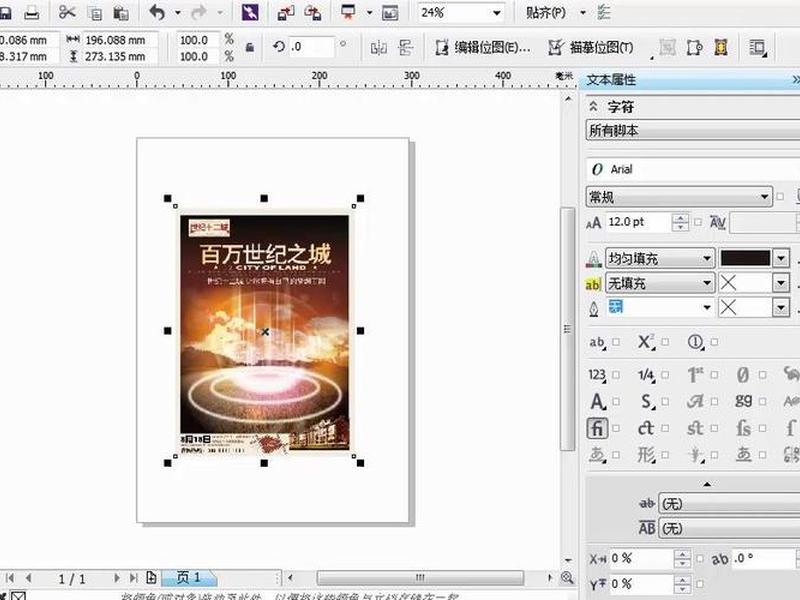Click the zoom magnifier icon at bottom
Image resolution: width=800 pixels, height=600 pixels.
(567, 578)
